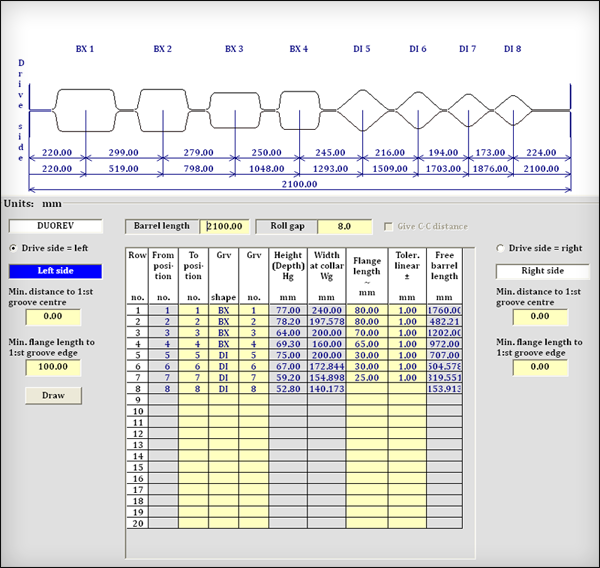The width and height of the screenshot is (600, 568).
Task: Click the right 'Min. distance to 1:st groove centre' field
Action: pyautogui.click(x=540, y=317)
